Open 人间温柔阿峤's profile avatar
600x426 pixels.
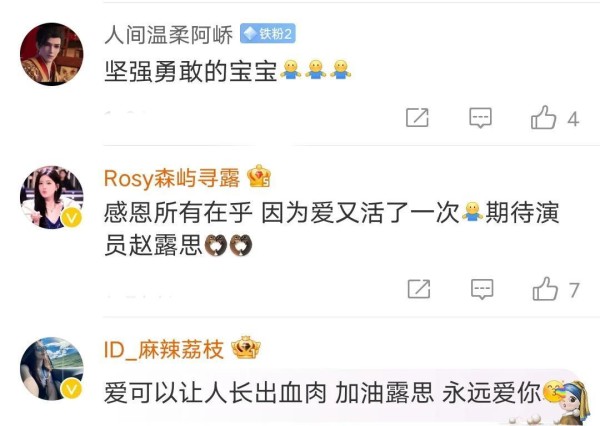click(x=52, y=54)
